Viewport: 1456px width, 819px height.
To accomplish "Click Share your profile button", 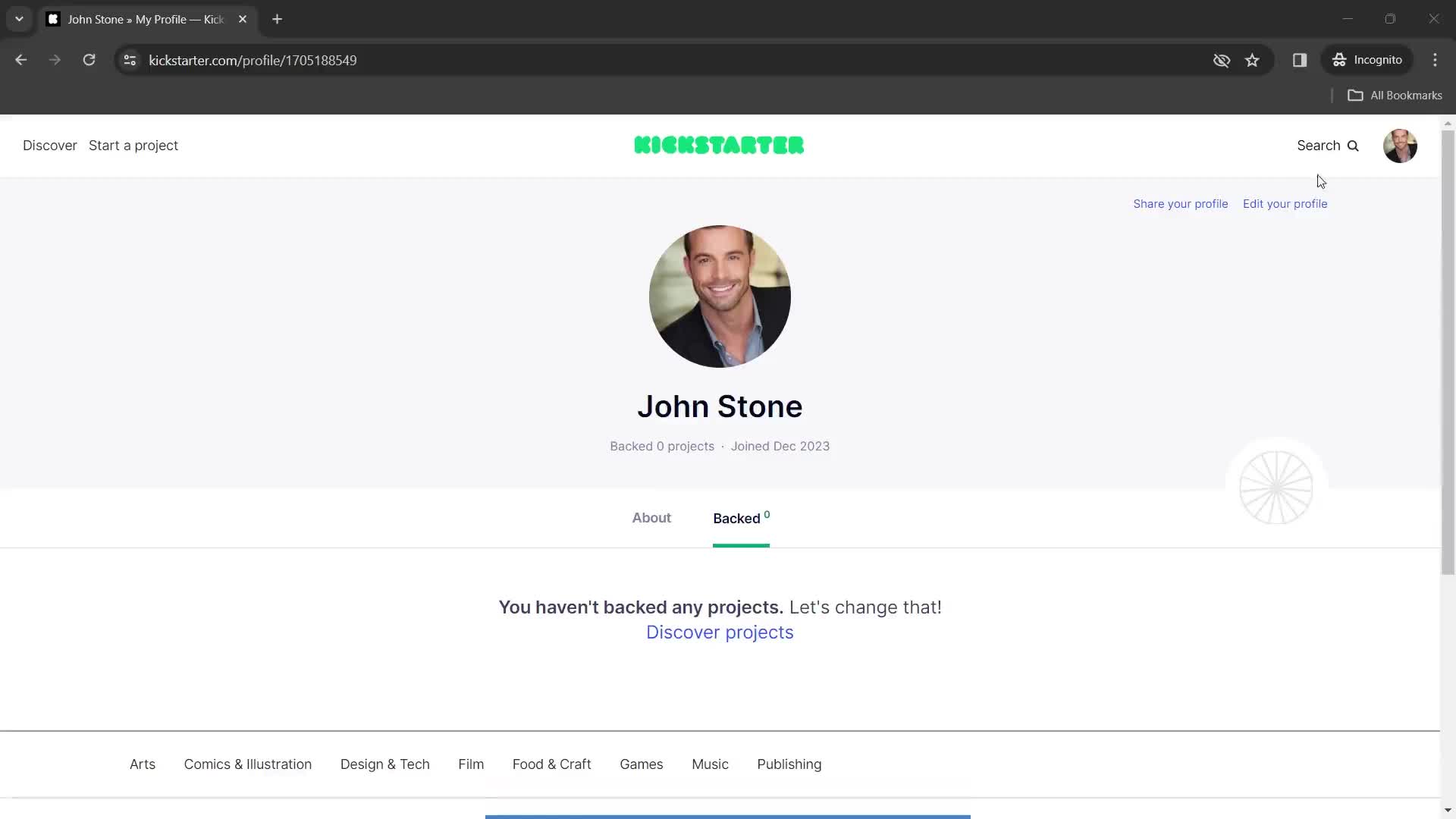I will tap(1180, 203).
